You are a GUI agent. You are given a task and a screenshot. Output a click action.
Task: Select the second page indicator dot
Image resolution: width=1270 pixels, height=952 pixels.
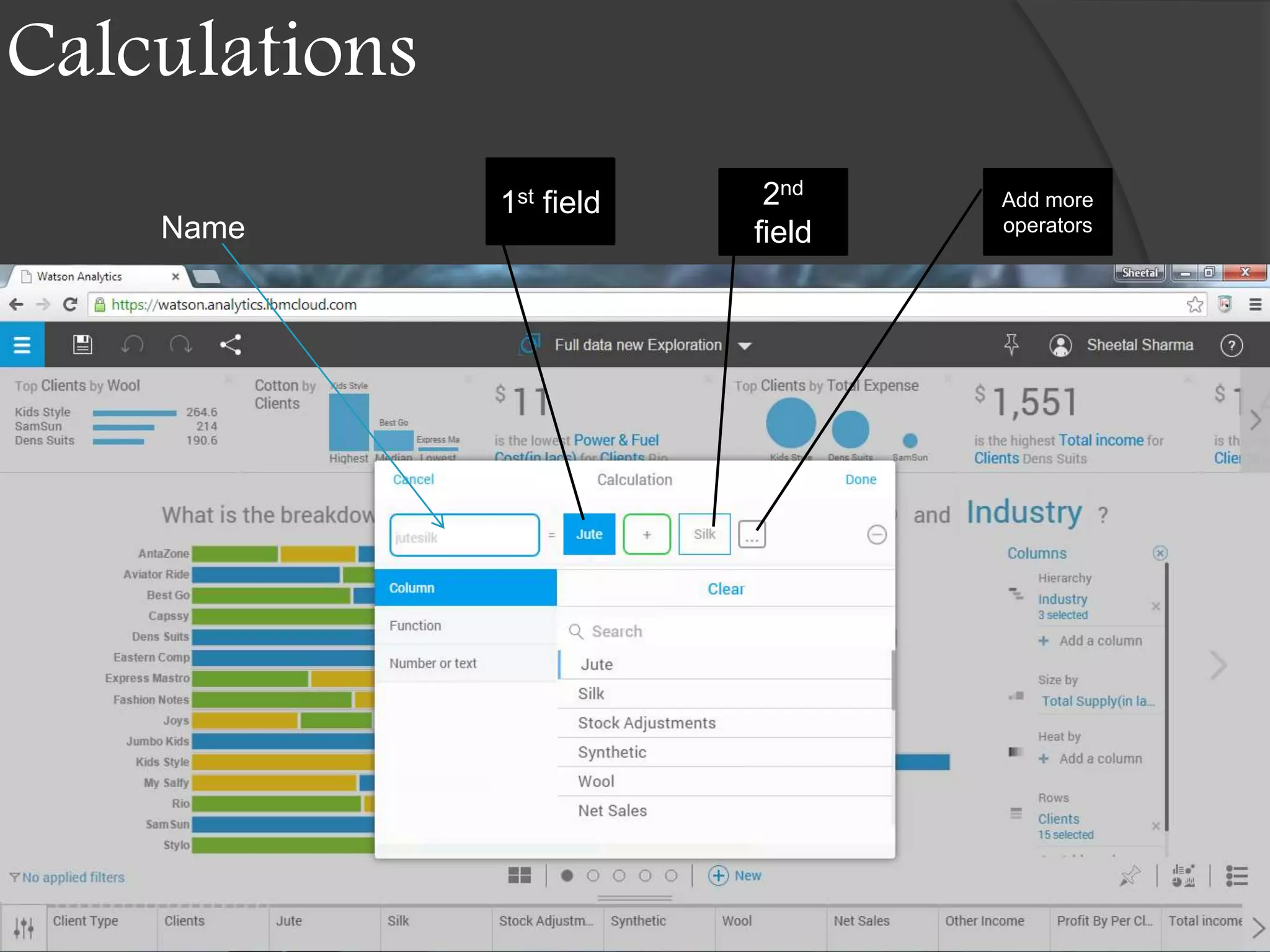coord(593,875)
